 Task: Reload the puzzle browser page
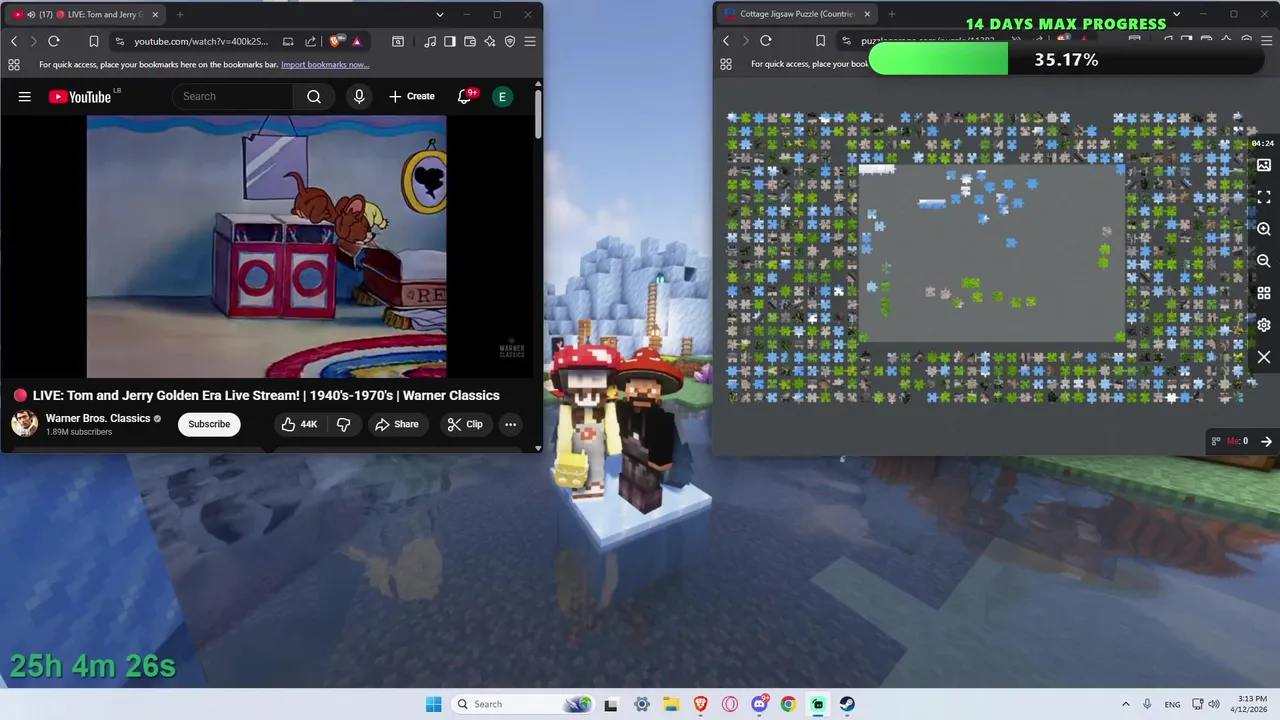pos(766,41)
